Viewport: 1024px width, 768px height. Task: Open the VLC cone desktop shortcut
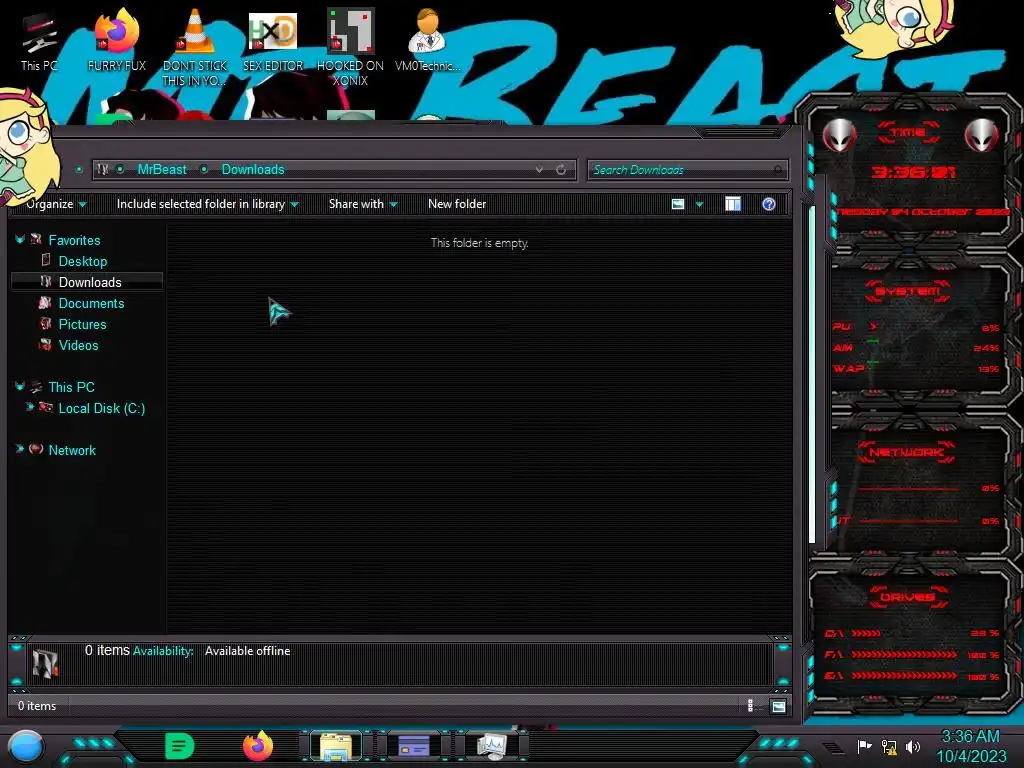tap(194, 47)
